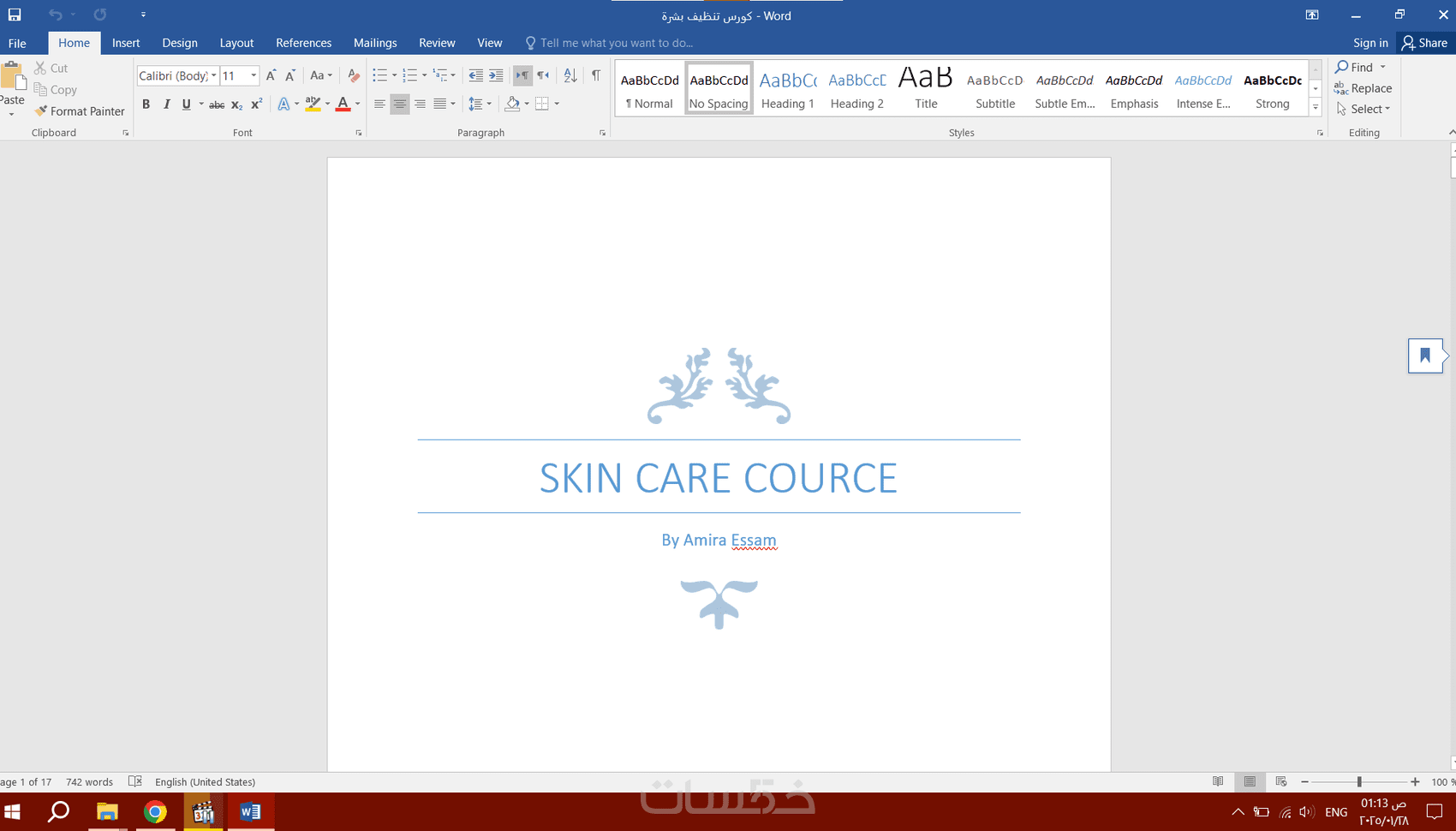Toggle italic formatting
The width and height of the screenshot is (1456, 831).
(166, 105)
